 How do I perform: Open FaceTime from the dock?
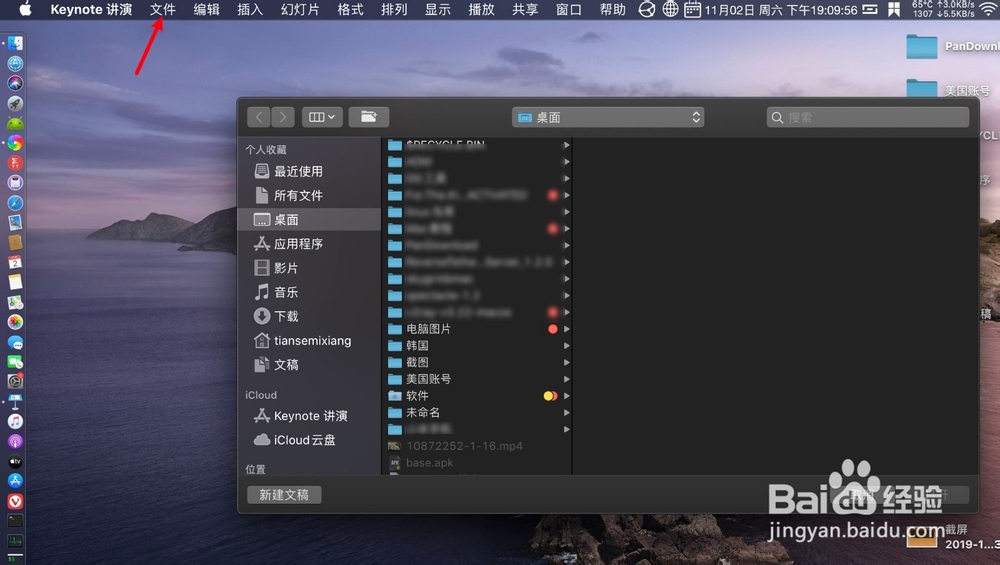[x=15, y=362]
